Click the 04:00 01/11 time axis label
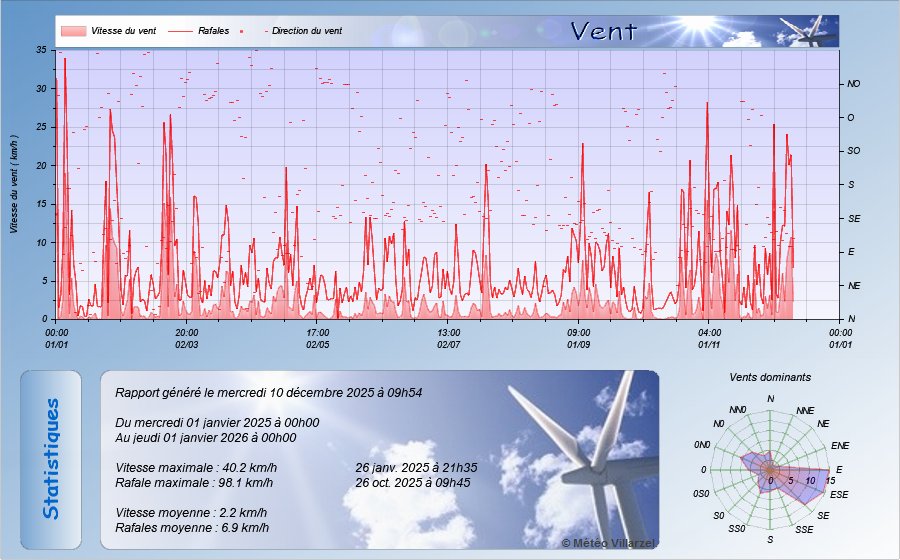Image resolution: width=900 pixels, height=560 pixels. coord(709,338)
